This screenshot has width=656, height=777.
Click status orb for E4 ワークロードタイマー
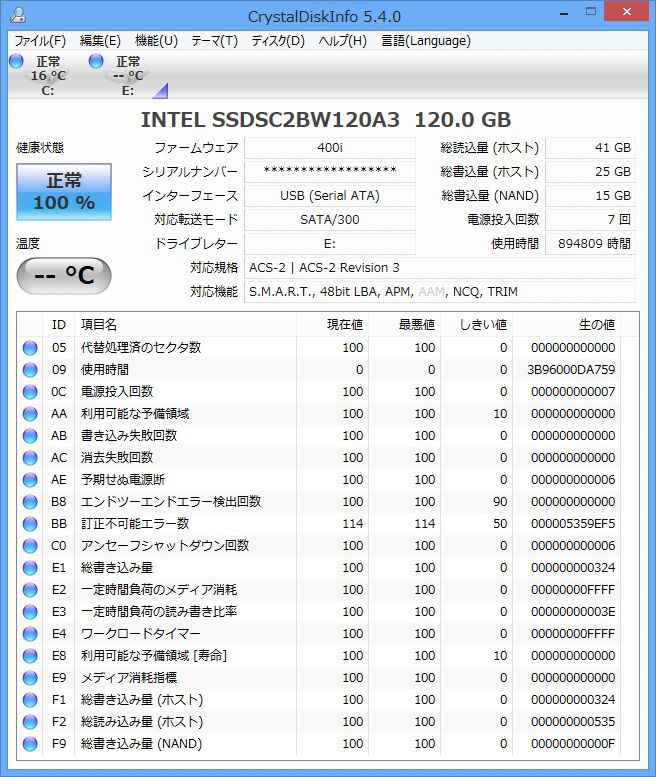tap(30, 634)
